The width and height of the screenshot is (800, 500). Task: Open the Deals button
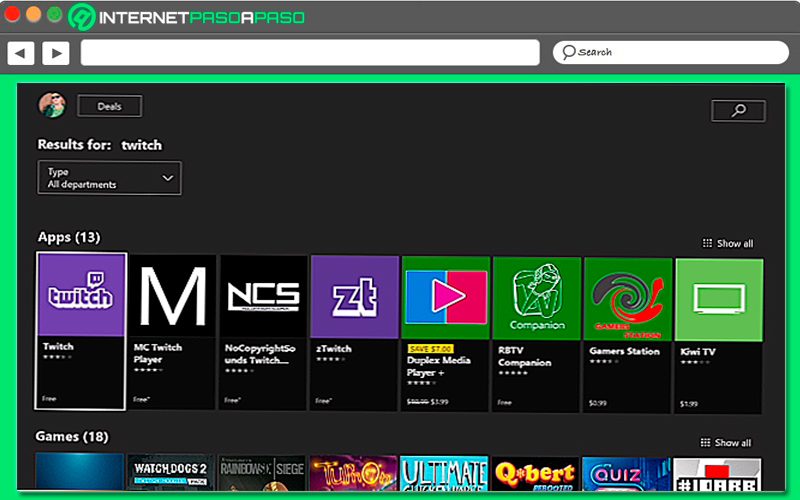[110, 106]
